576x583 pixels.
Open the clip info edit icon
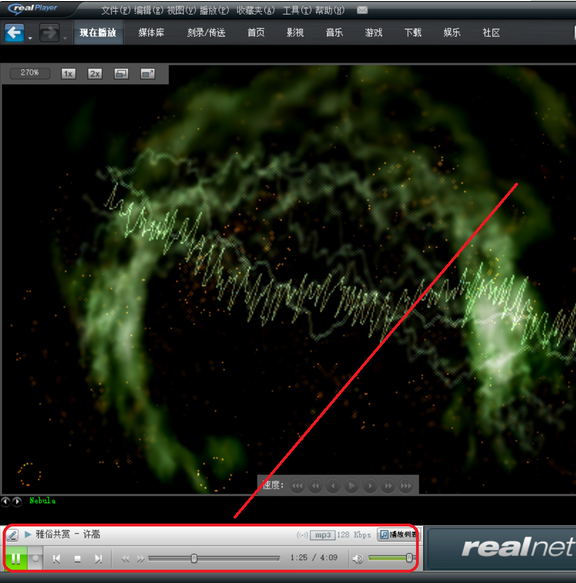13,535
